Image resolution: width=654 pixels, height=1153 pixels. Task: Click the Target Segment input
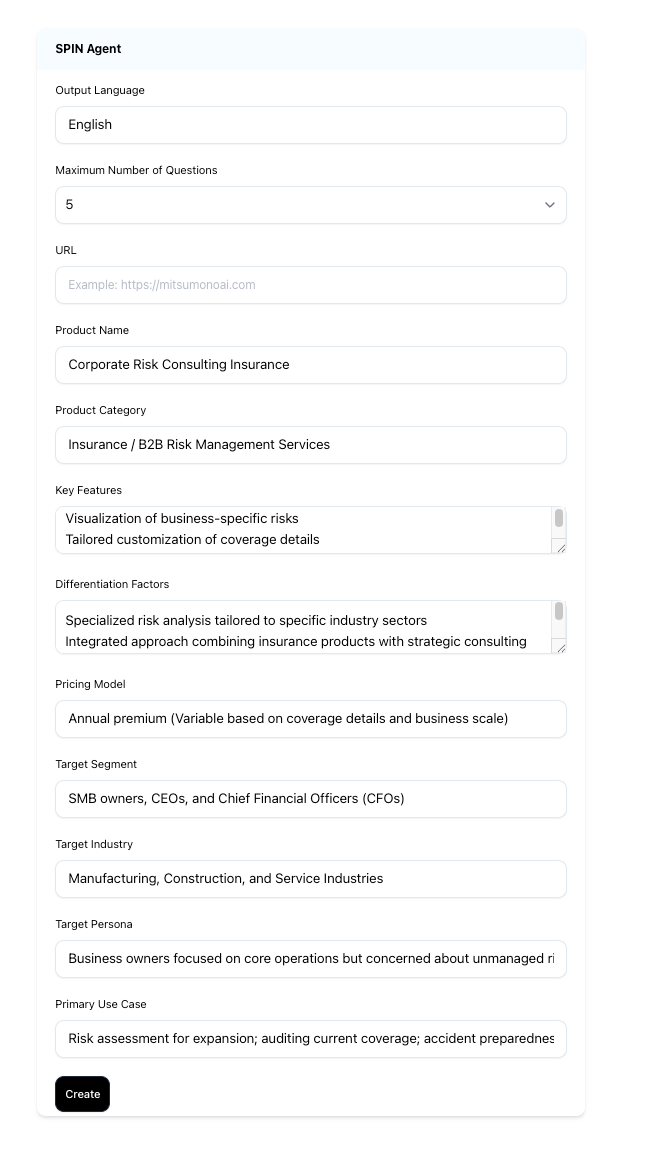pyautogui.click(x=310, y=799)
